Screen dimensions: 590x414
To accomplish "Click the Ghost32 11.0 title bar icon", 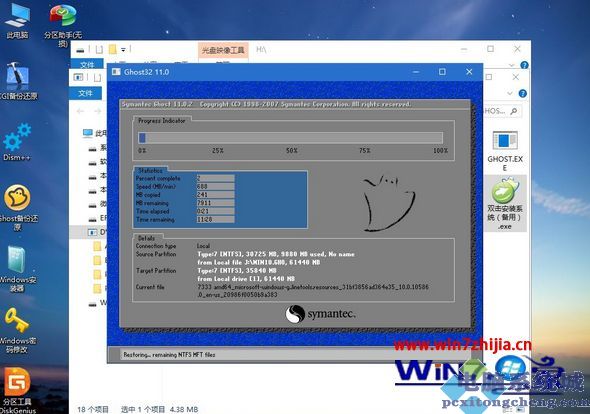I will coord(116,72).
